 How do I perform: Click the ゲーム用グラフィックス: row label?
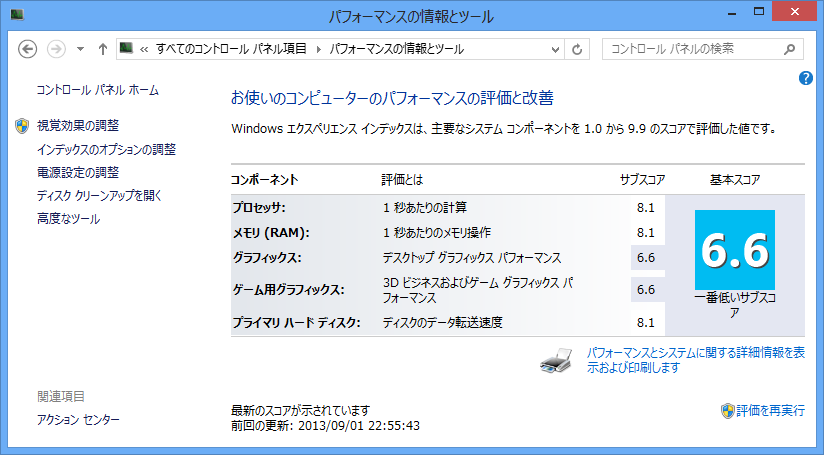(289, 290)
